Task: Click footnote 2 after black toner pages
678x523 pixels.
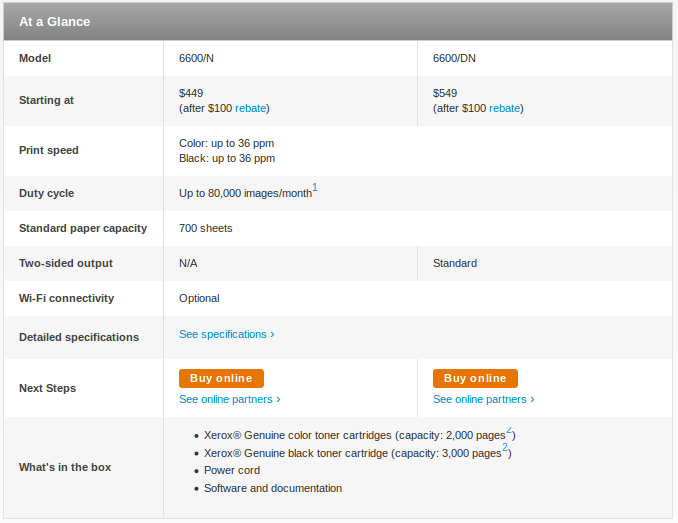Action: point(505,447)
